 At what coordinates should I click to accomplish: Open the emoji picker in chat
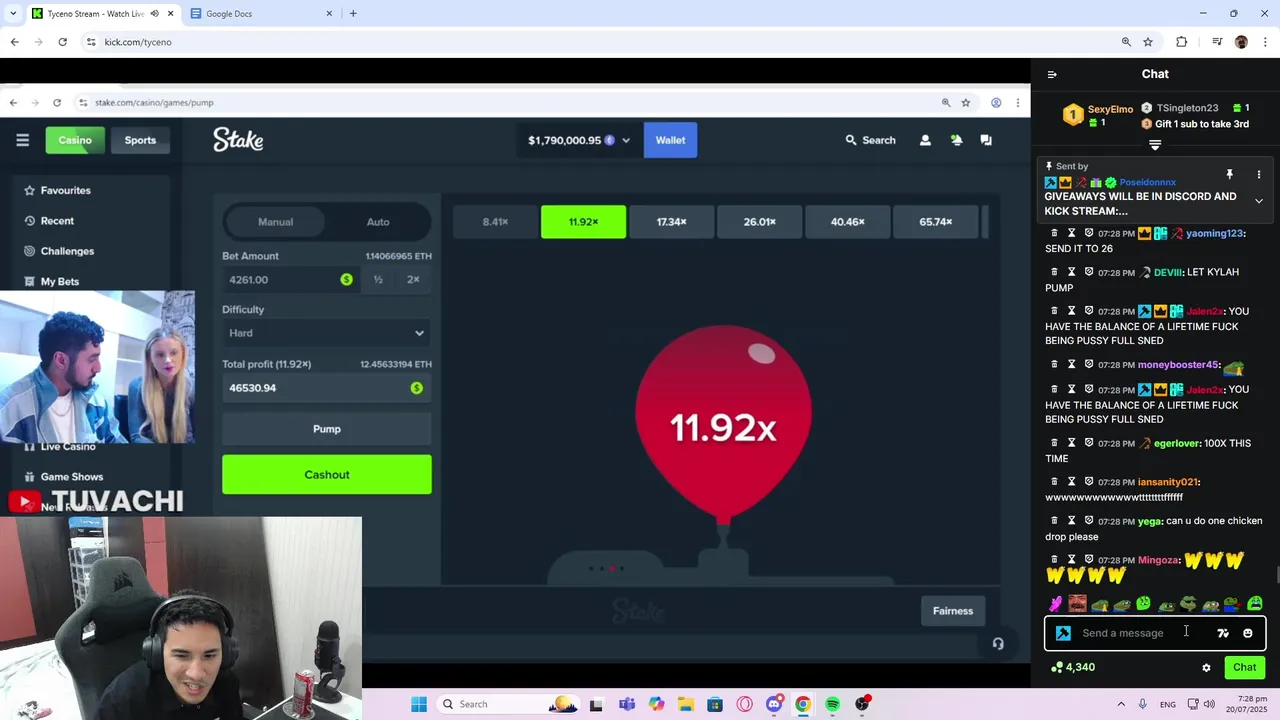1247,633
